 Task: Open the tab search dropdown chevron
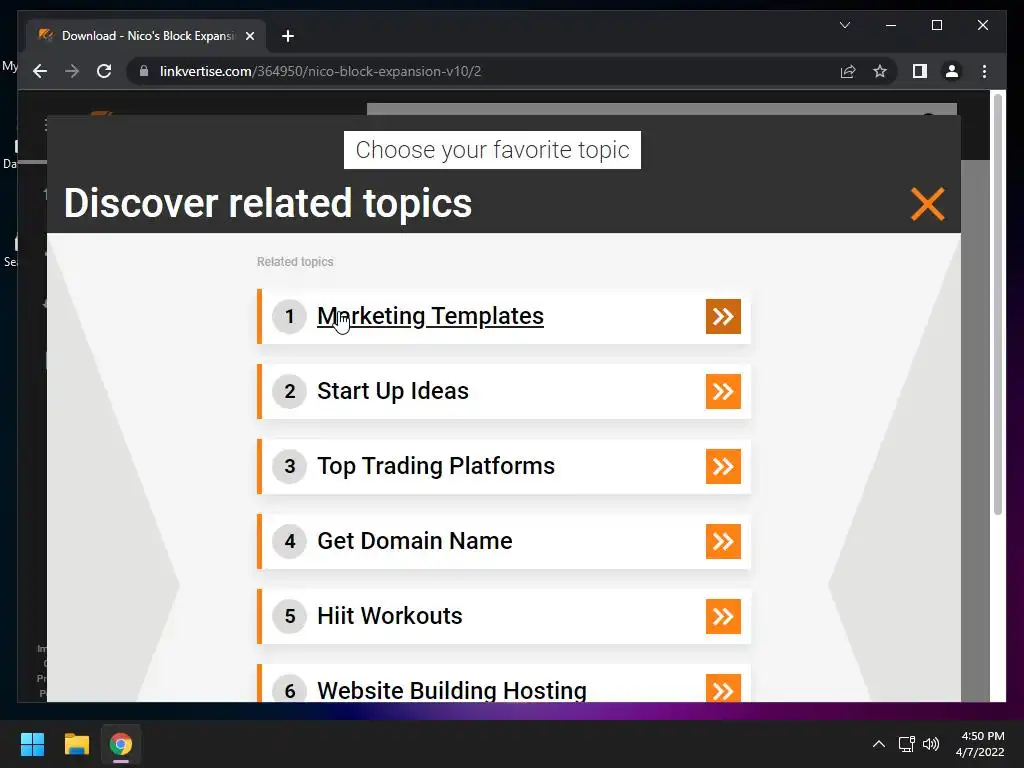tap(844, 25)
